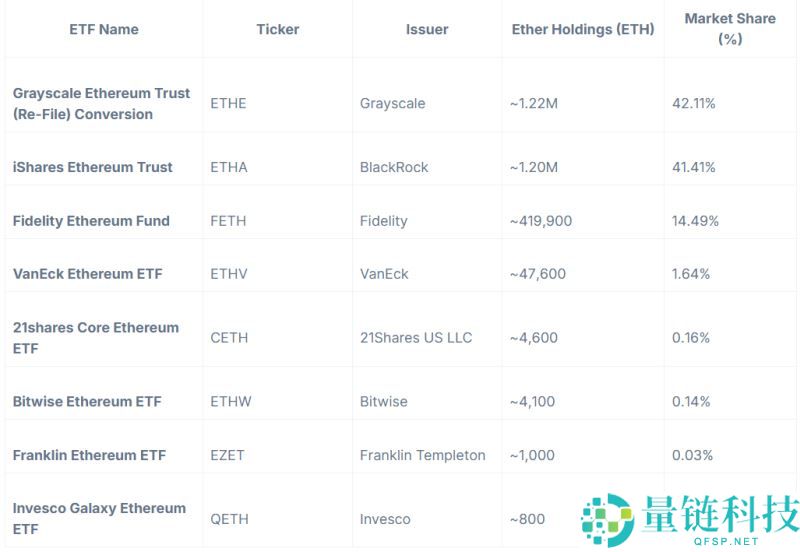The width and height of the screenshot is (800, 552).
Task: Select Invesco Galaxy Ethereum ETF name
Action: (x=99, y=518)
